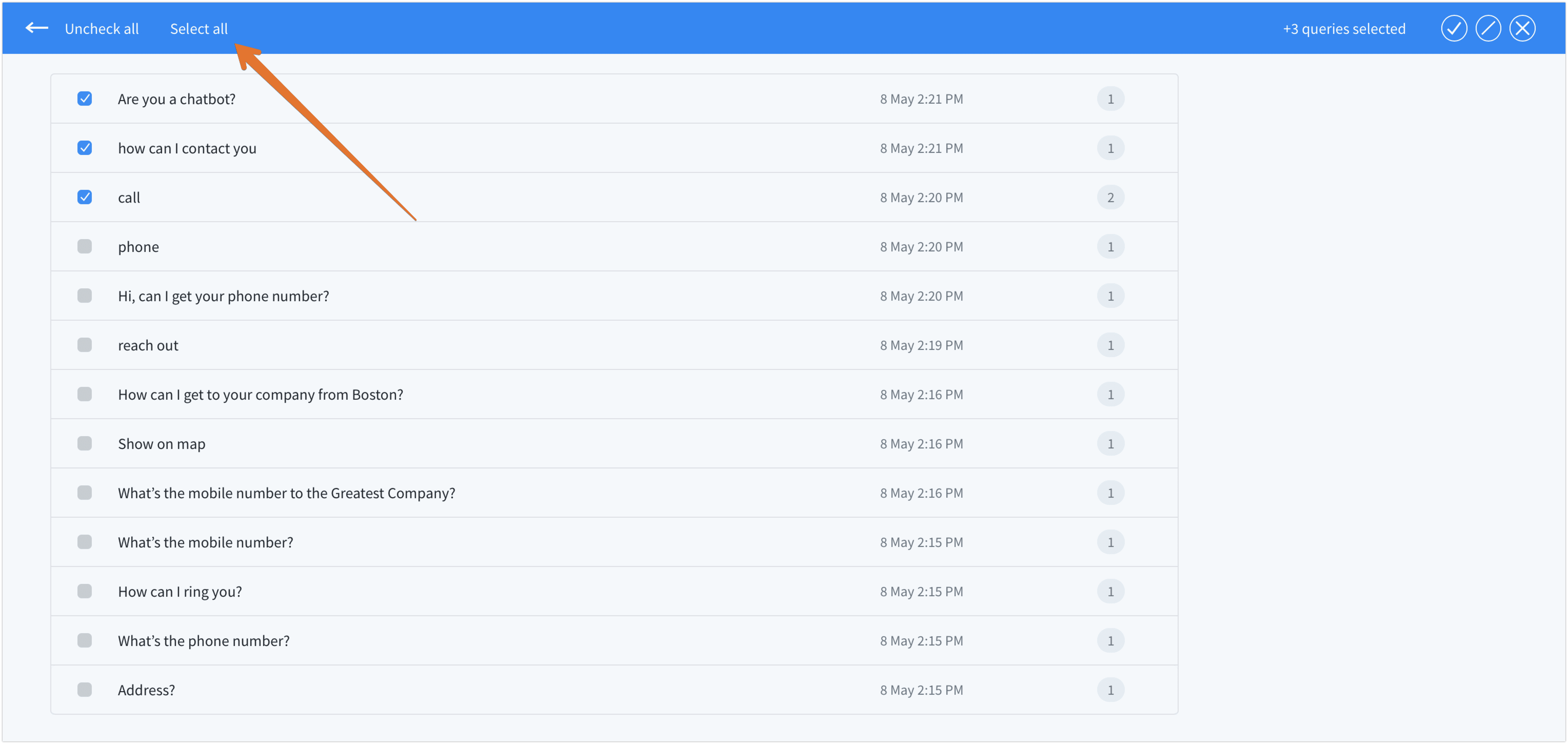
Task: Click the slashed circle ignore icon
Action: click(1488, 29)
